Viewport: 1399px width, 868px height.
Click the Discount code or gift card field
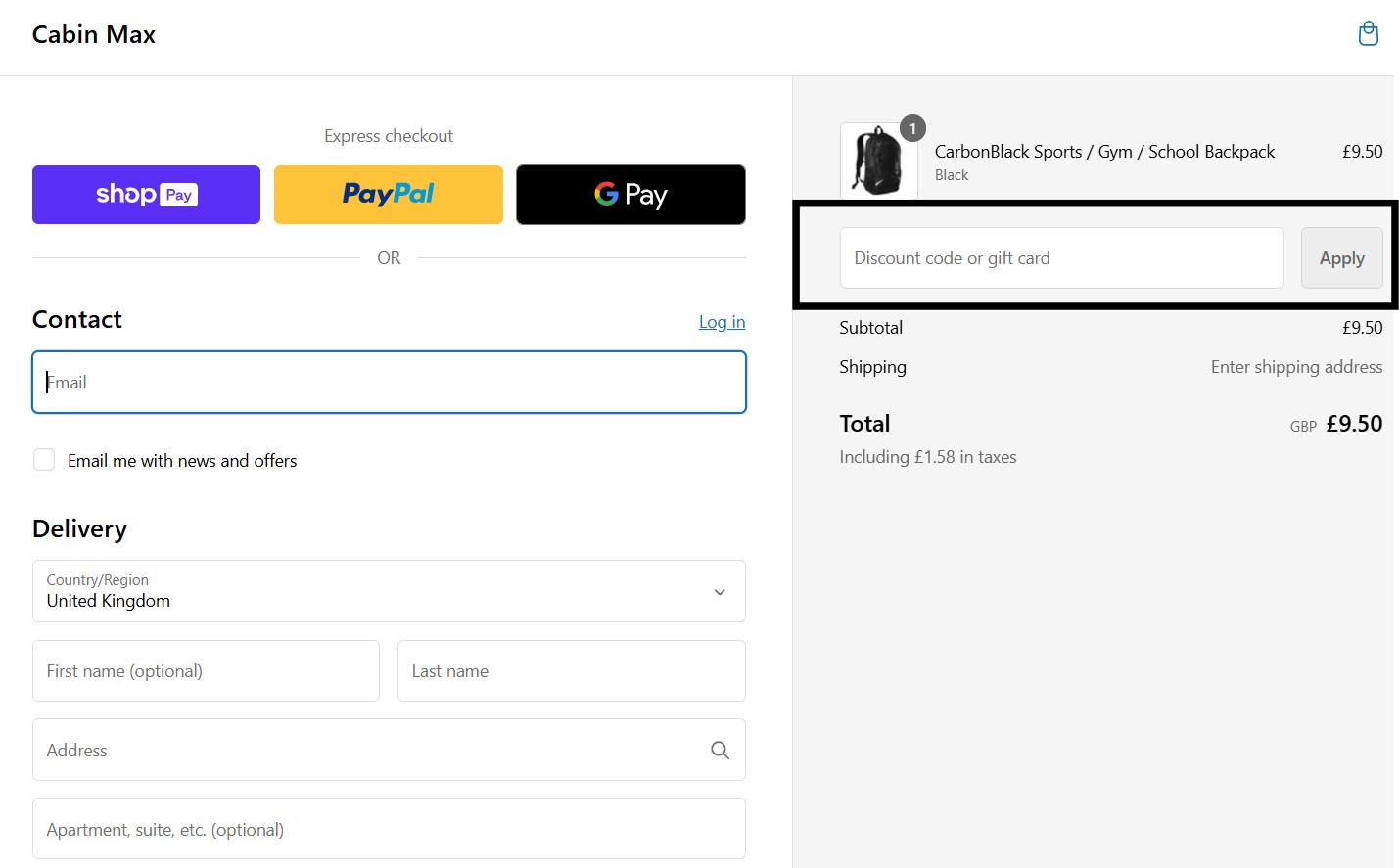pyautogui.click(x=1061, y=258)
